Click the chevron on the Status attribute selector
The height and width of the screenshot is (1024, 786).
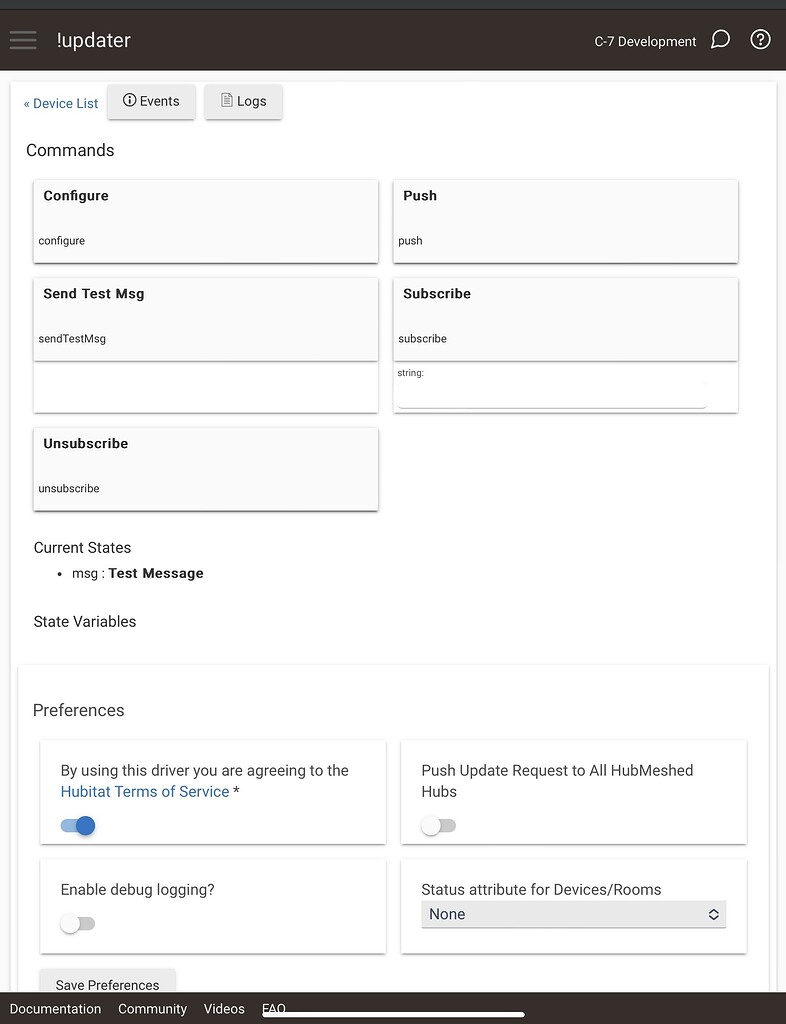714,914
